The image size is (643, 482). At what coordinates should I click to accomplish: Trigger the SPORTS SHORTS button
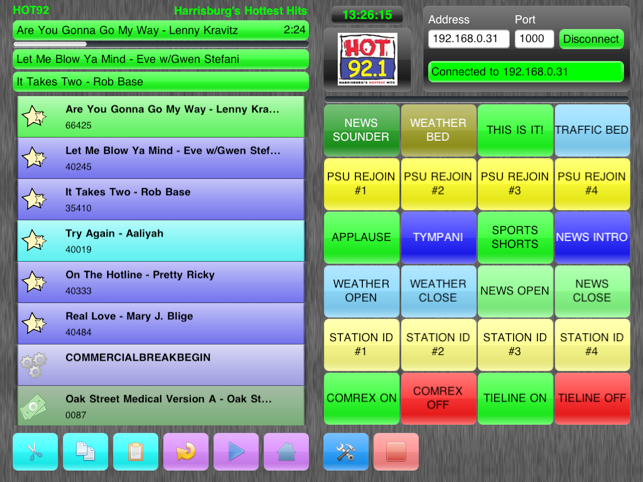coord(515,238)
